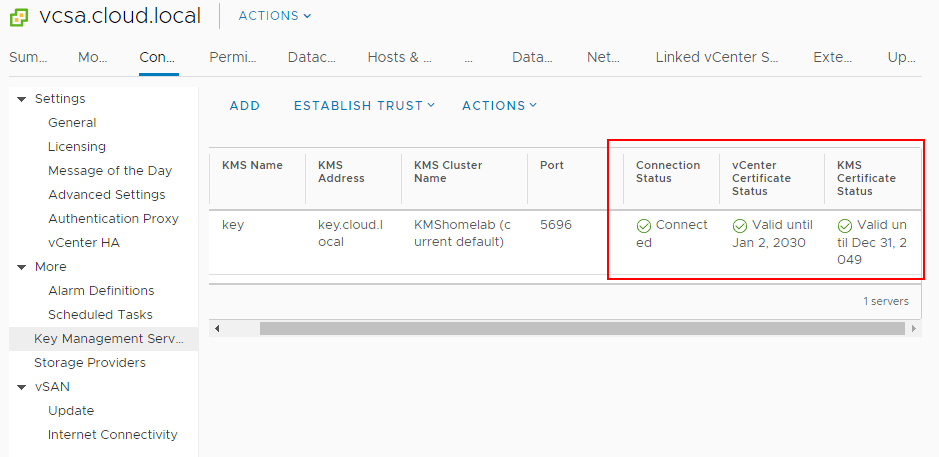Open Storage Providers
The height and width of the screenshot is (457, 939).
pos(90,363)
